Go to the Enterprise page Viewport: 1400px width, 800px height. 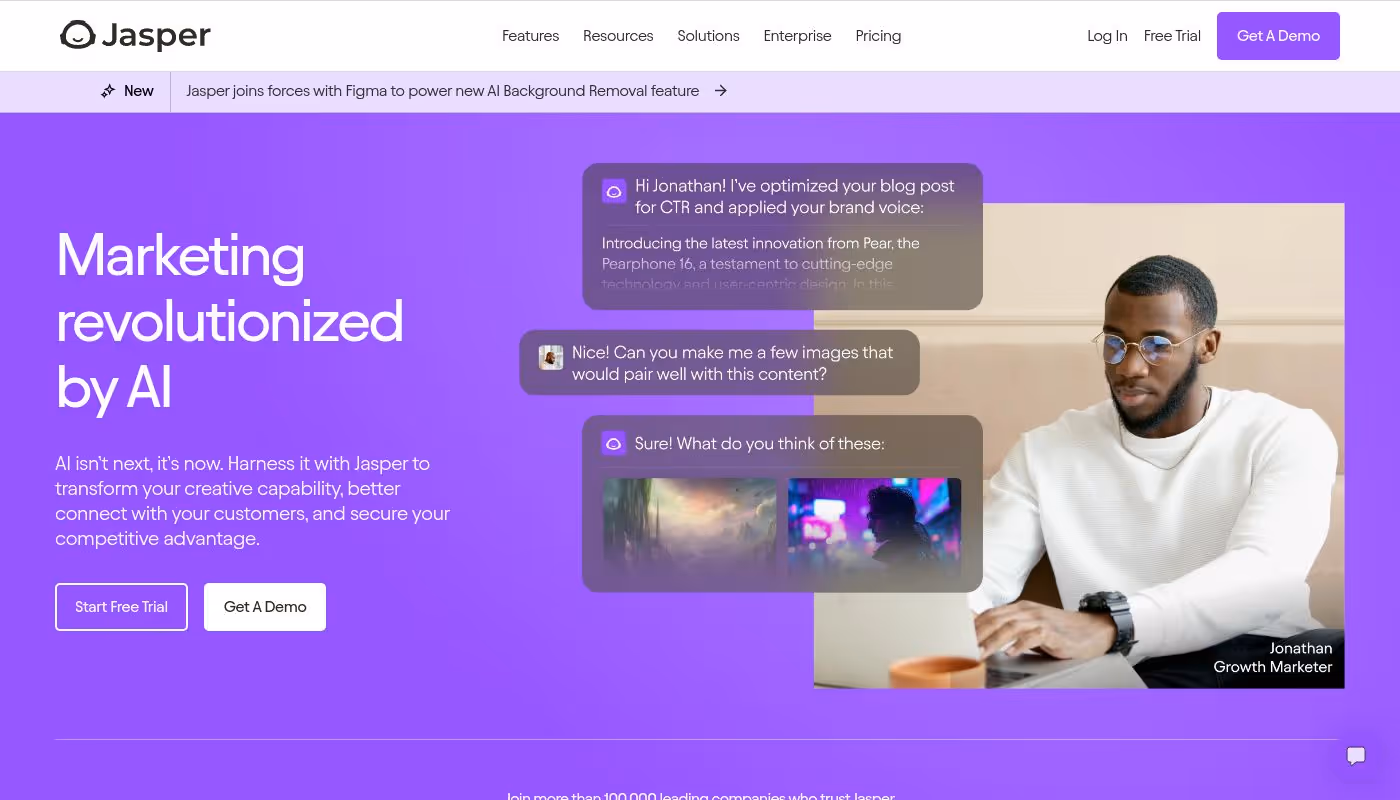click(797, 36)
